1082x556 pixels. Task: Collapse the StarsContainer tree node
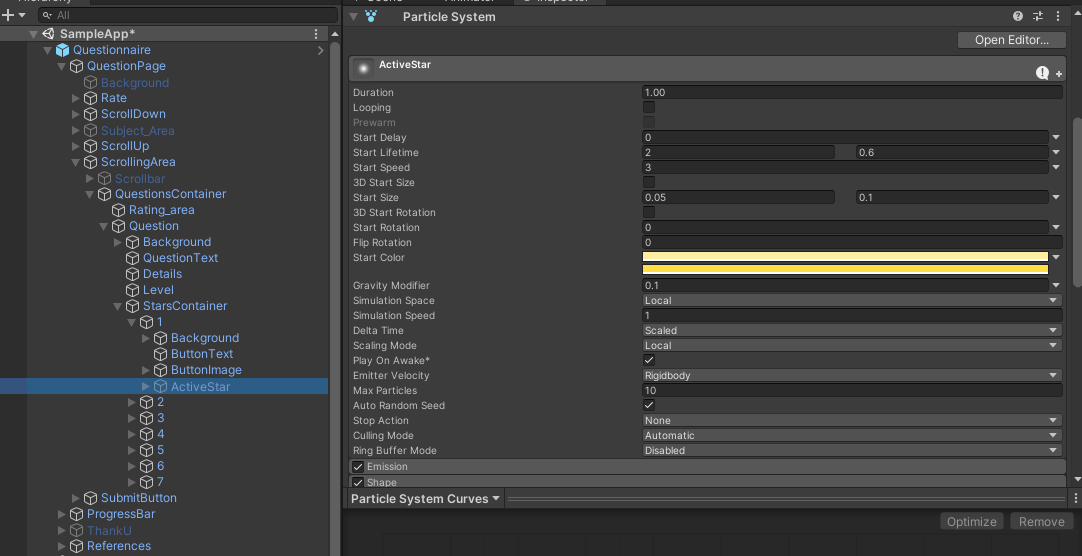(x=118, y=306)
